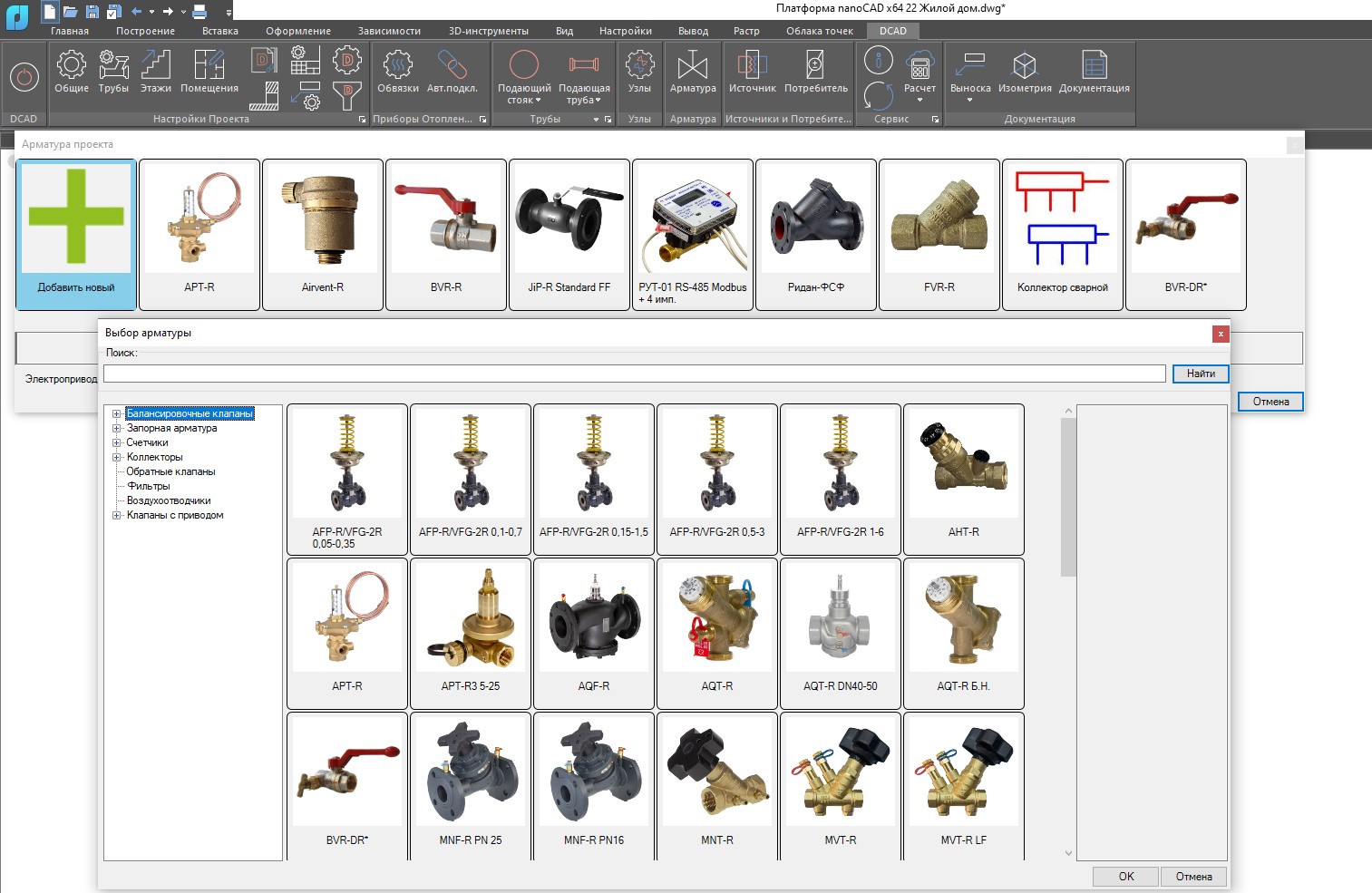Open the Настройки Проекта panel dialog launcher
This screenshot has height=893, width=1372.
(x=363, y=120)
